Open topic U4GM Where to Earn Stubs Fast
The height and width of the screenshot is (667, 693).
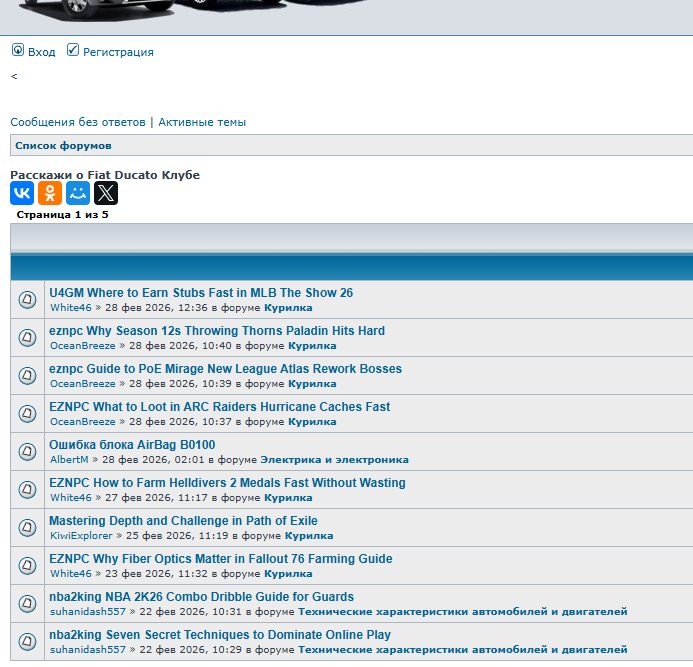[201, 293]
